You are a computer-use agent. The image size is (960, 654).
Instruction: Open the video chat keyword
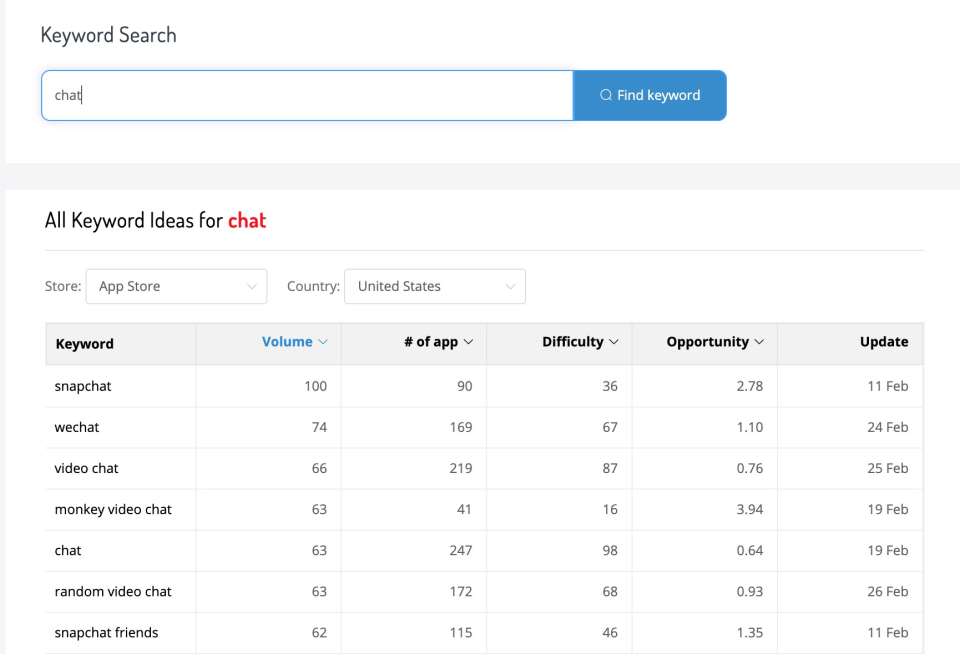click(x=86, y=468)
